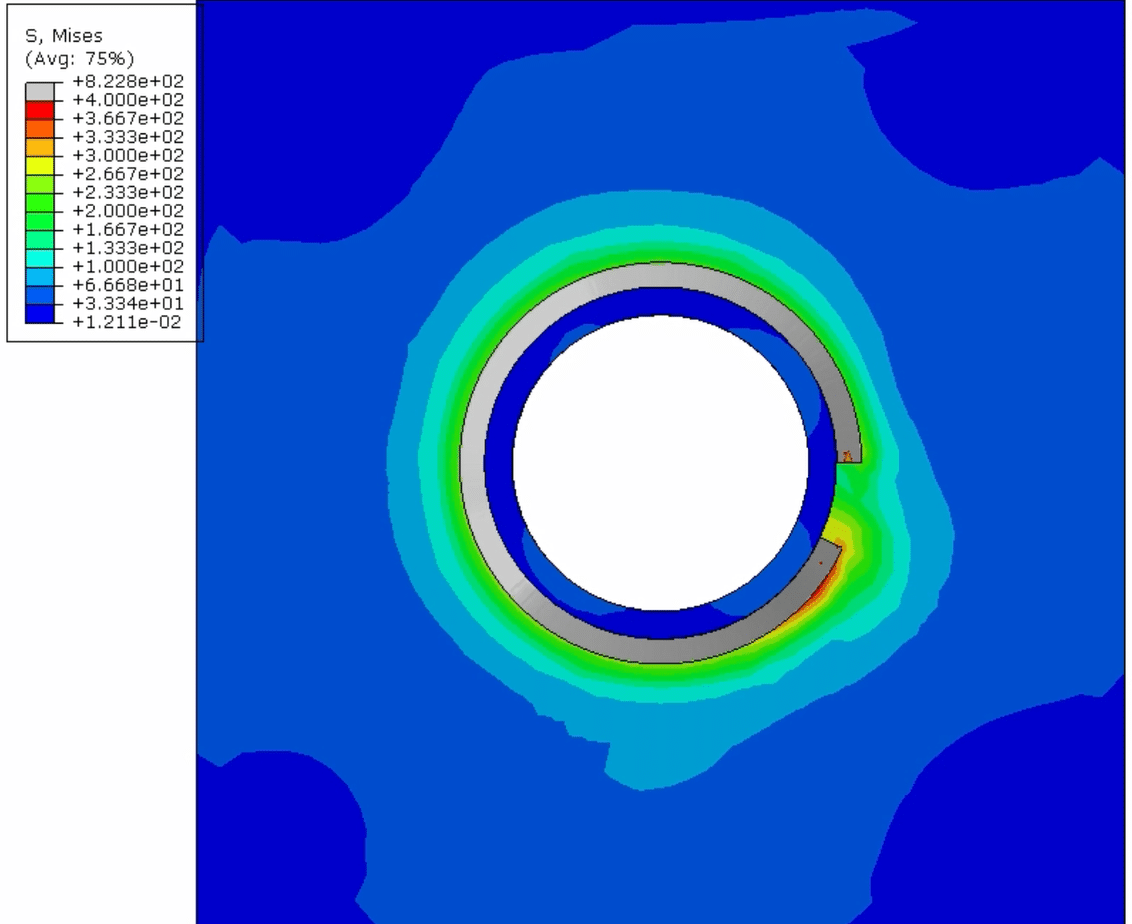Pick the red stress hotspot at lower ring end
This screenshot has width=1132, height=924.
click(820, 588)
